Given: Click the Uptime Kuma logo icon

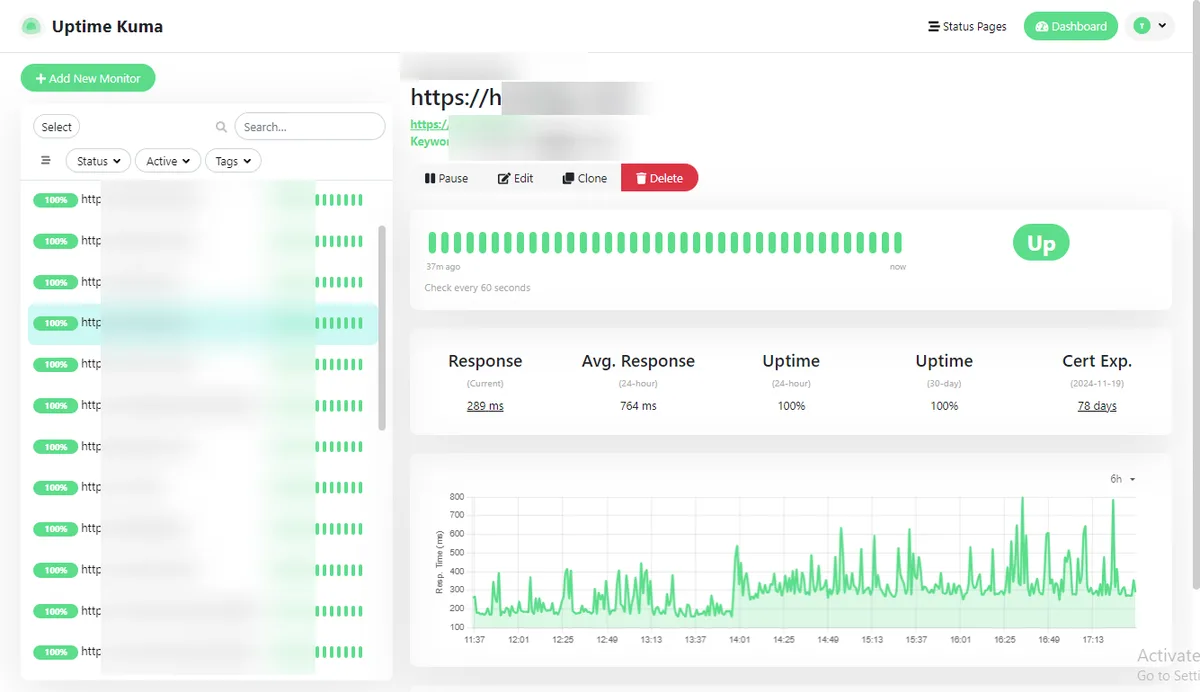Looking at the screenshot, I should coord(32,27).
